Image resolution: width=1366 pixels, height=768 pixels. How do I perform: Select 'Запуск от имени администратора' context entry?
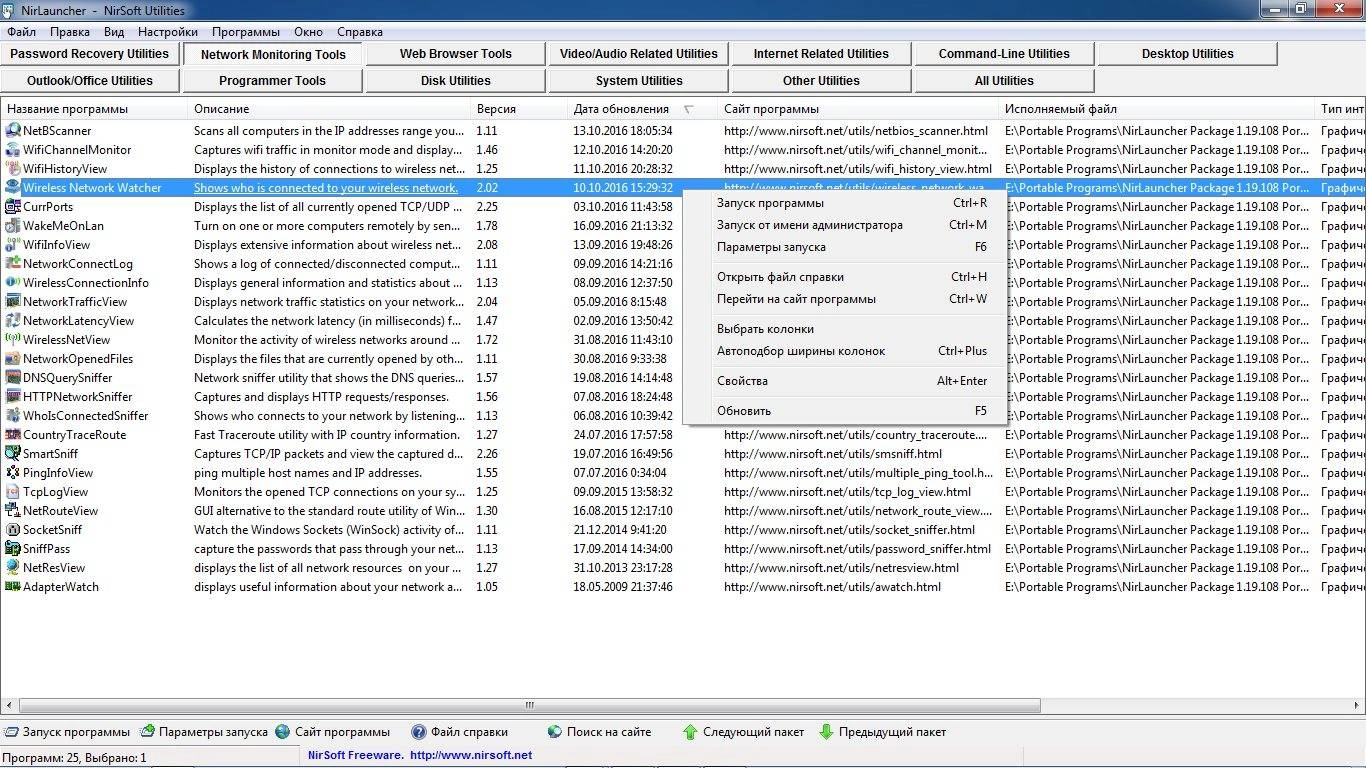point(845,225)
